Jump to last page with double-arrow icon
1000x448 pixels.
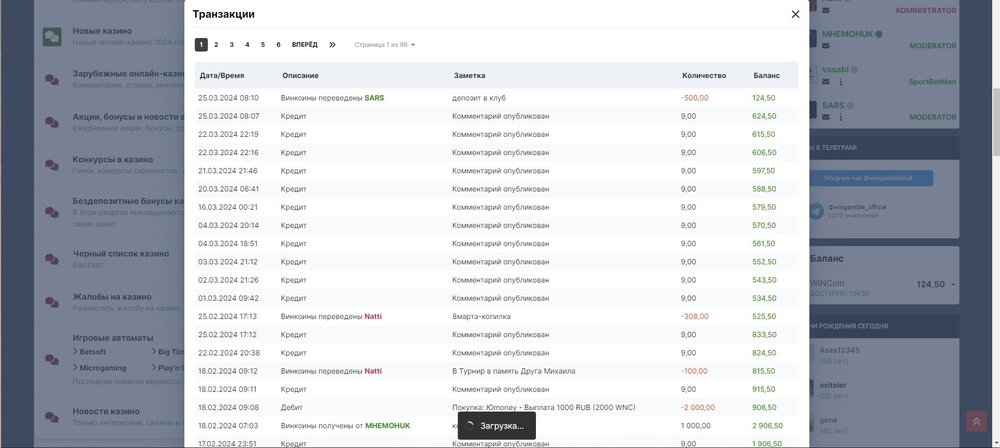[332, 45]
